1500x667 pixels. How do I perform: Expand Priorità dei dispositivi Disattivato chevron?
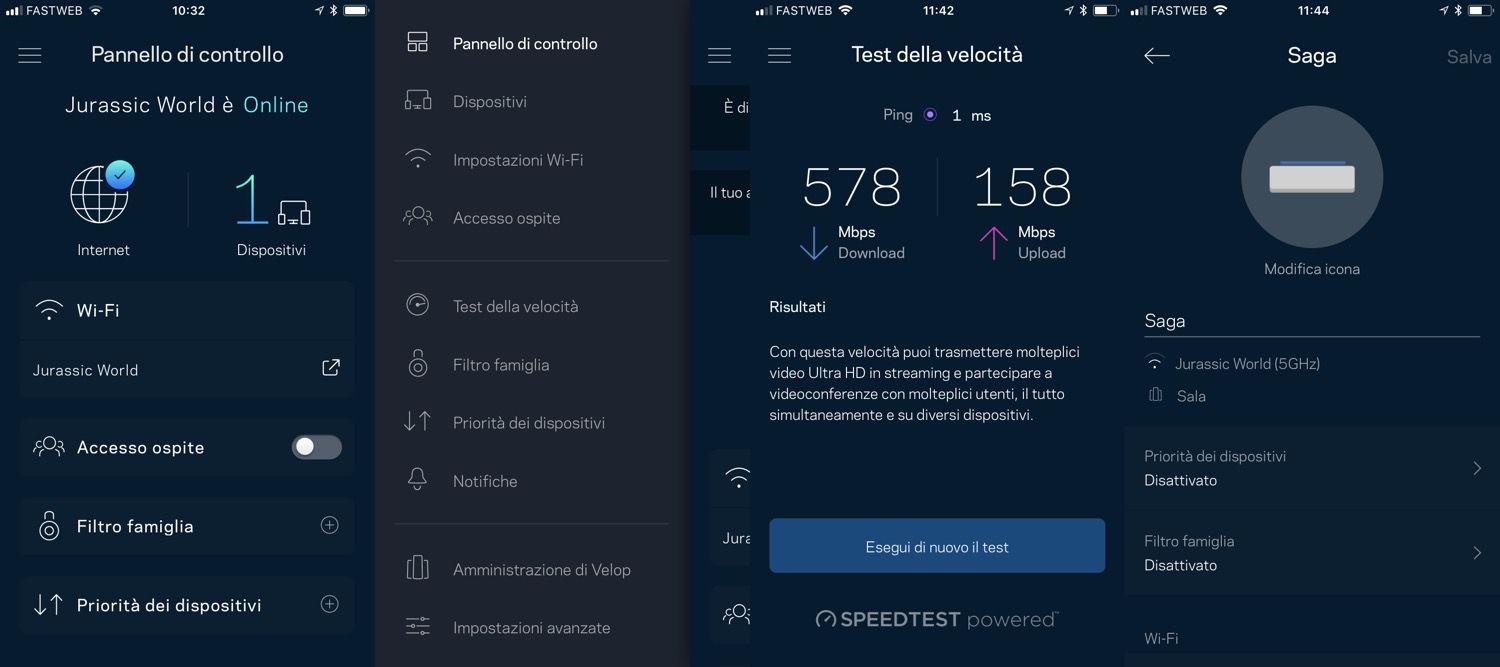click(x=1476, y=468)
